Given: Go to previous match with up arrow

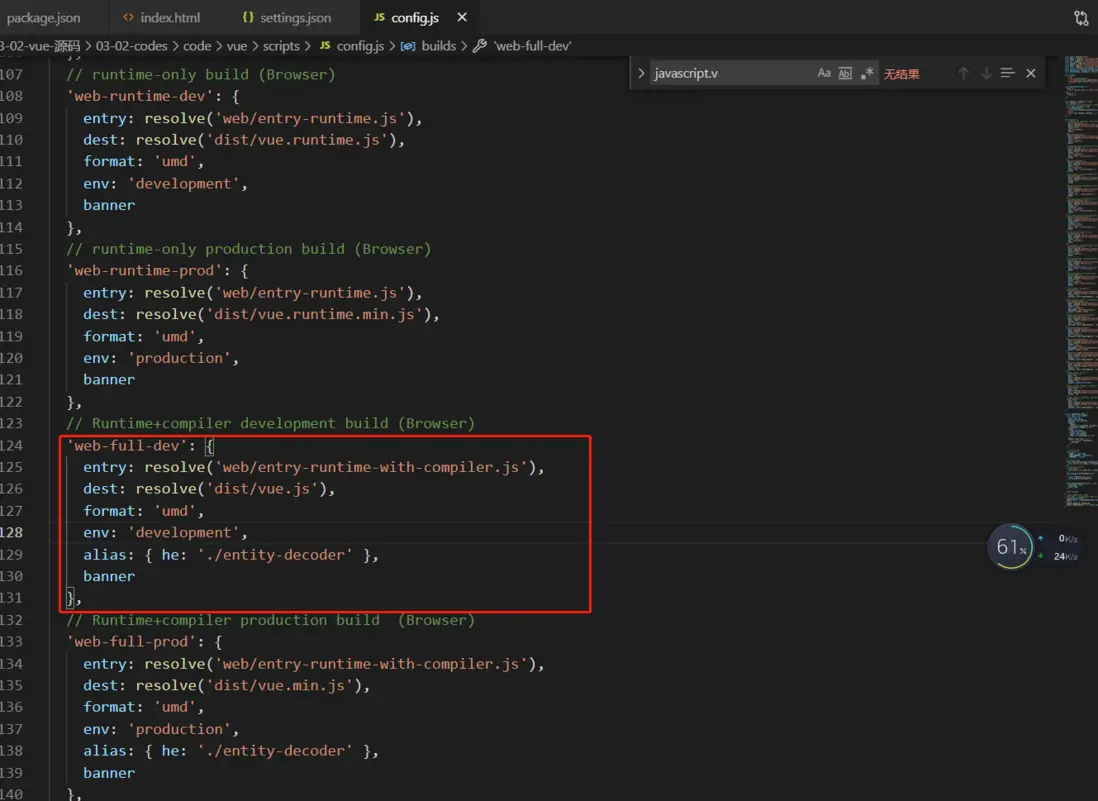Looking at the screenshot, I should [964, 73].
